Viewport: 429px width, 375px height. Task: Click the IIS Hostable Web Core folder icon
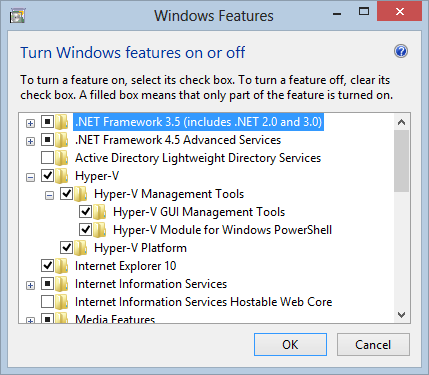coord(62,302)
